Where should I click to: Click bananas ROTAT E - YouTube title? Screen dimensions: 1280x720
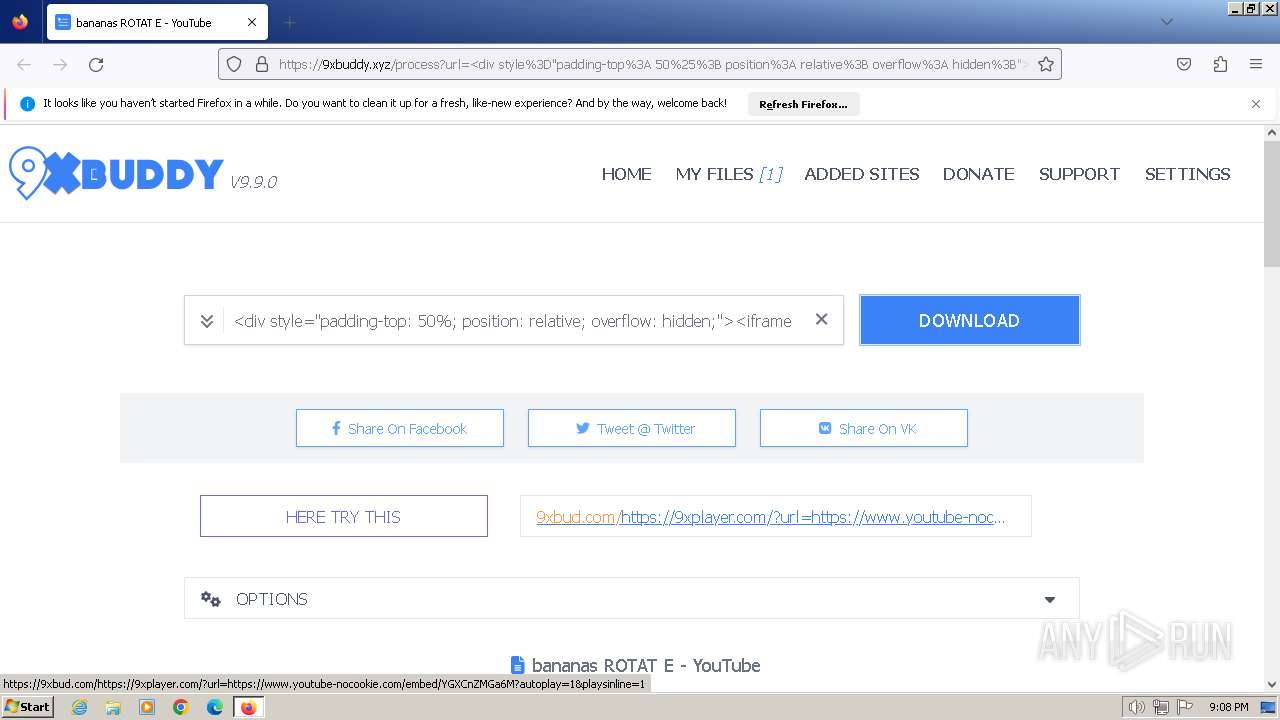coord(646,665)
